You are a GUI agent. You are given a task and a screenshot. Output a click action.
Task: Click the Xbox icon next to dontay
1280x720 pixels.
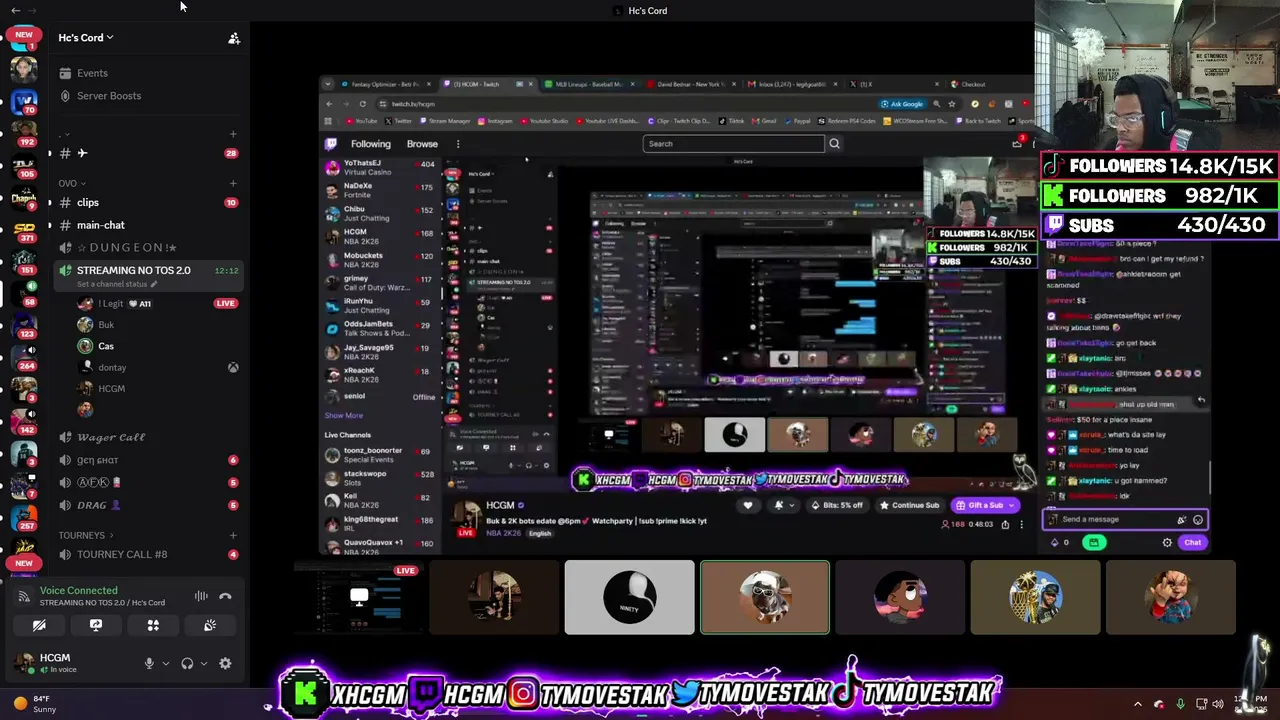coord(233,368)
